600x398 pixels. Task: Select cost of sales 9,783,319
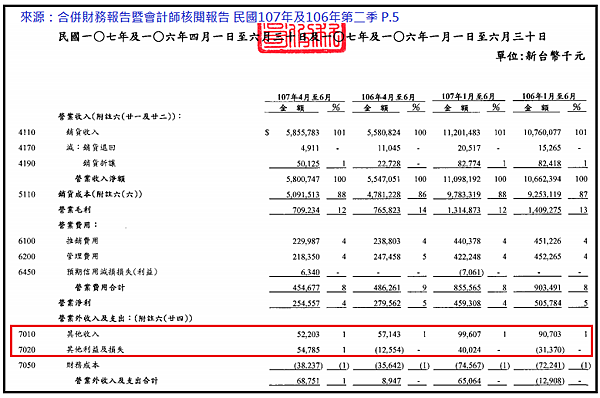463,195
